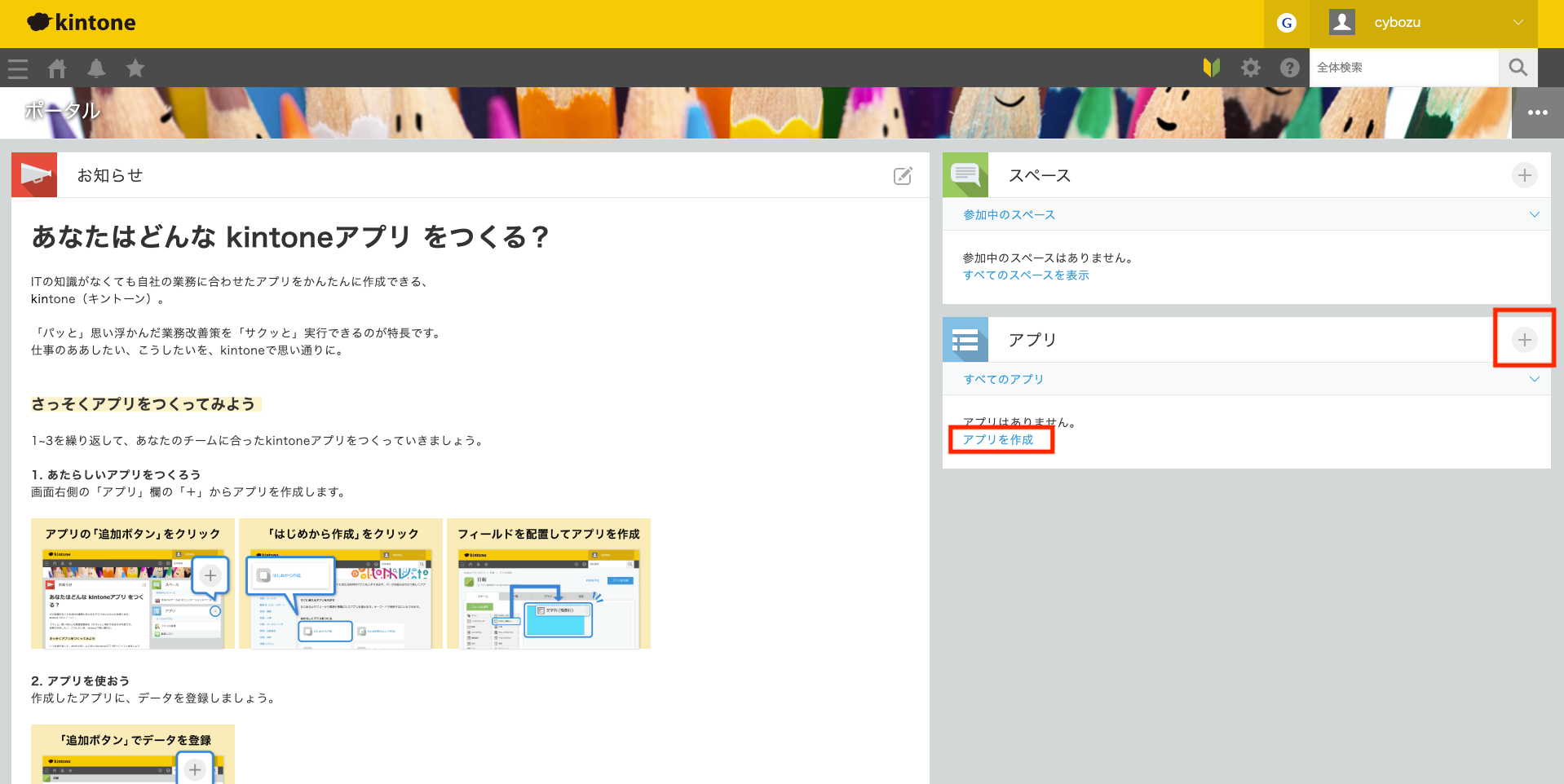1564x784 pixels.
Task: Open bookmarks star icon
Action: coord(135,68)
